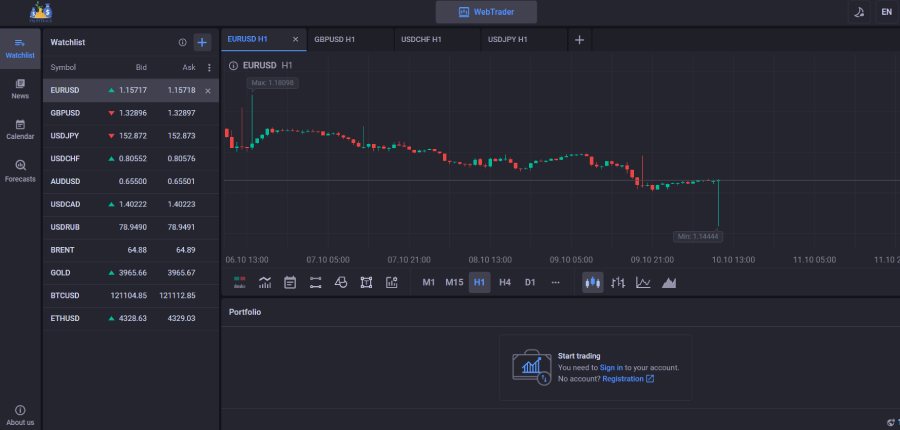
Task: Switch chart type to candlesticks
Action: (593, 282)
